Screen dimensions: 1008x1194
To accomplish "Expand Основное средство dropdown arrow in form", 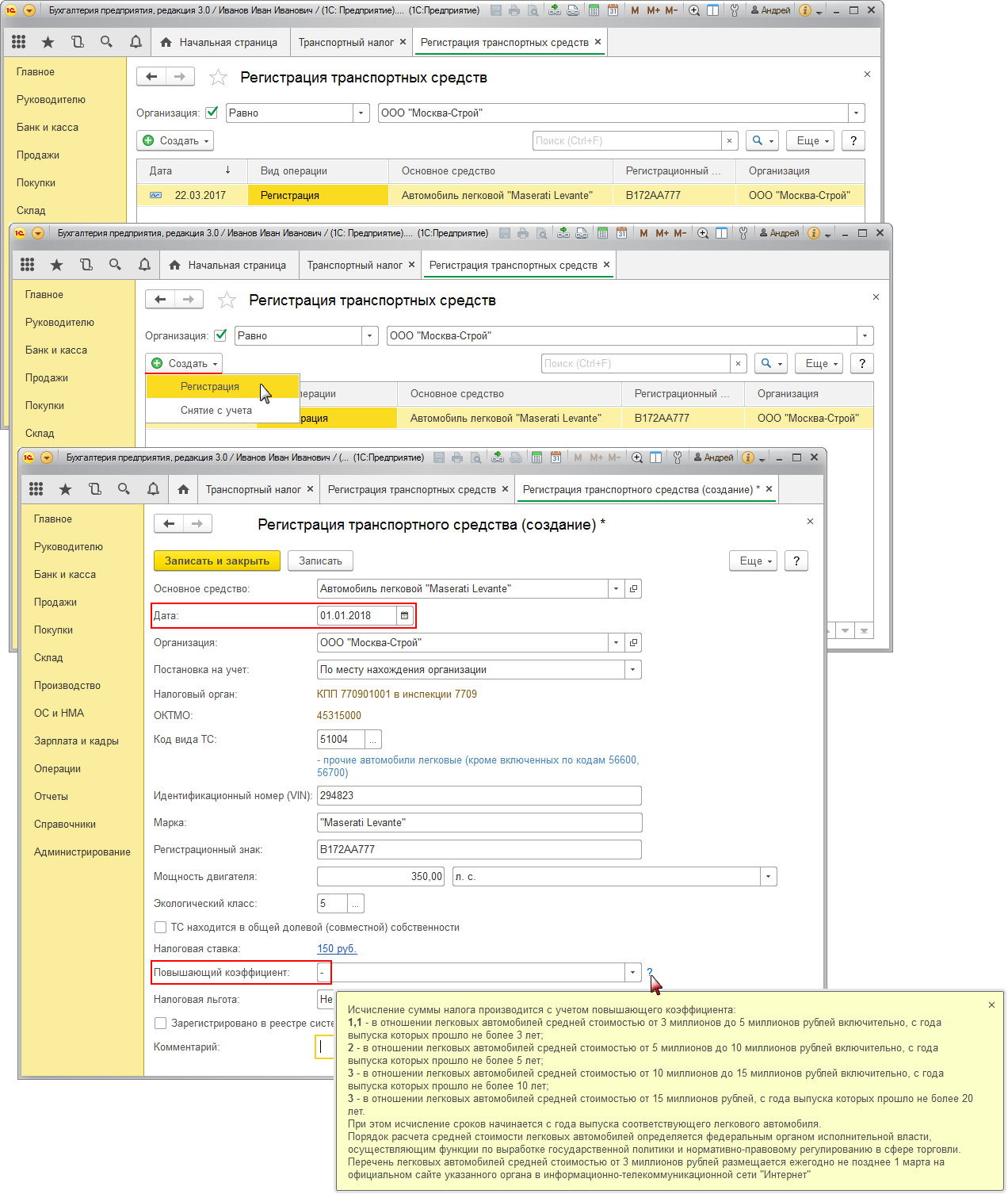I will (x=616, y=588).
